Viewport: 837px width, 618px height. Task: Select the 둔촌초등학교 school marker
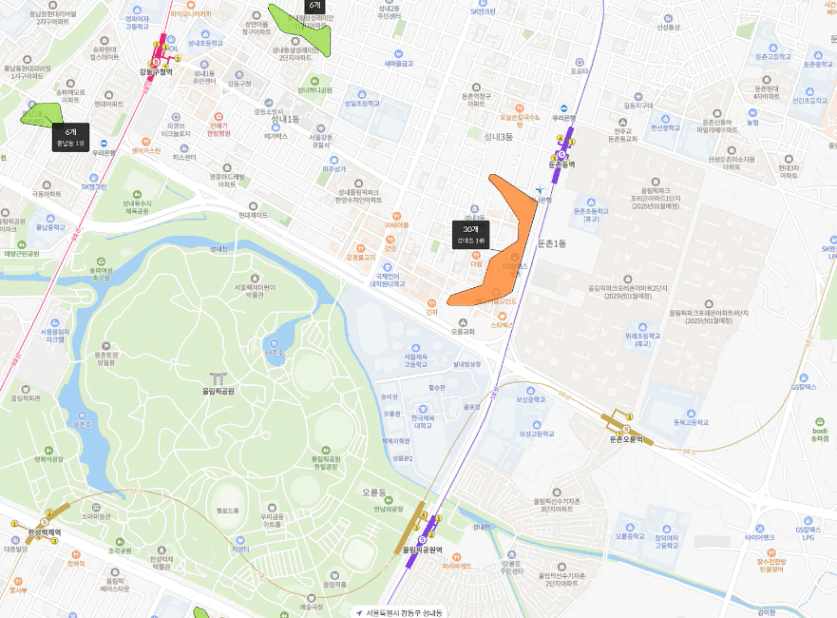click(x=590, y=202)
